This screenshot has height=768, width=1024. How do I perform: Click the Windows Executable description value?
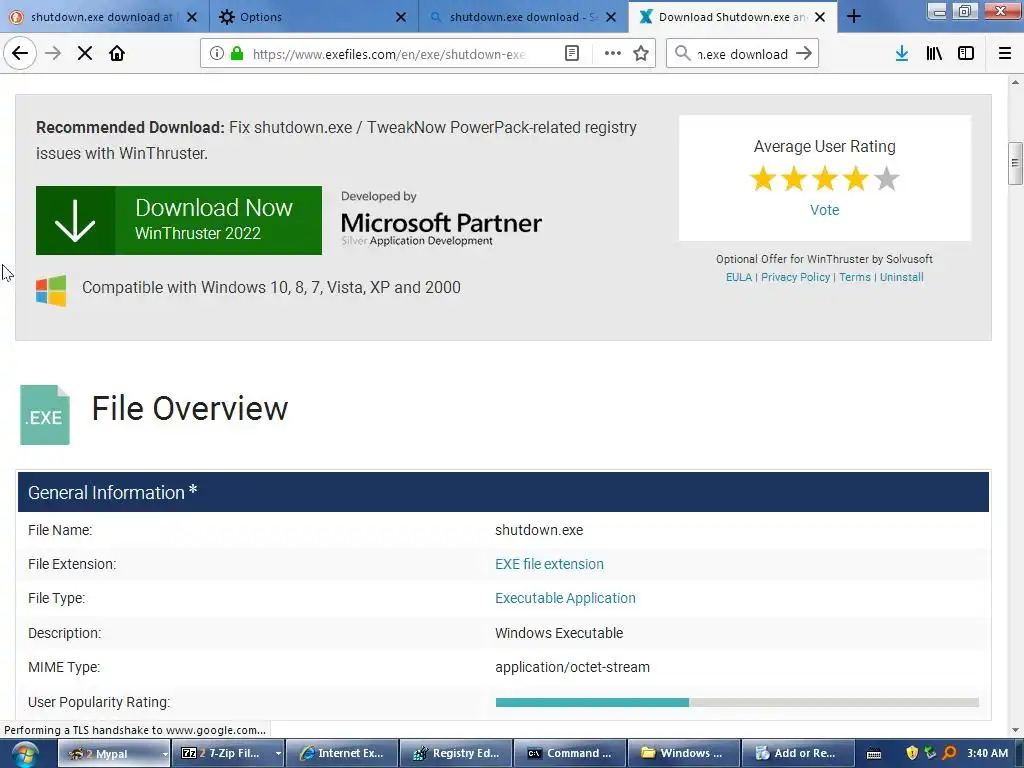click(559, 633)
